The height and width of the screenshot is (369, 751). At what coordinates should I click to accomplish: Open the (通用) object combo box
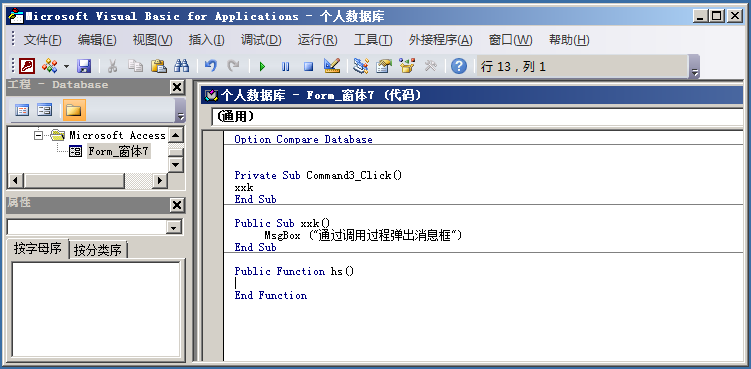point(477,116)
